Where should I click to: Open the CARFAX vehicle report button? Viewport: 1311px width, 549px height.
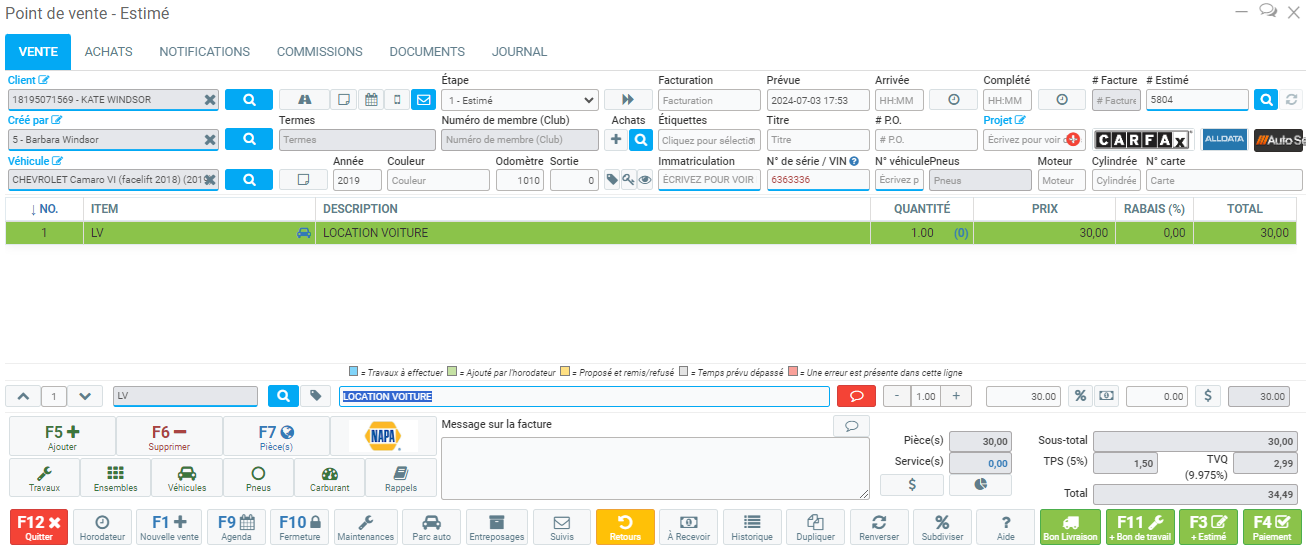[x=1144, y=140]
